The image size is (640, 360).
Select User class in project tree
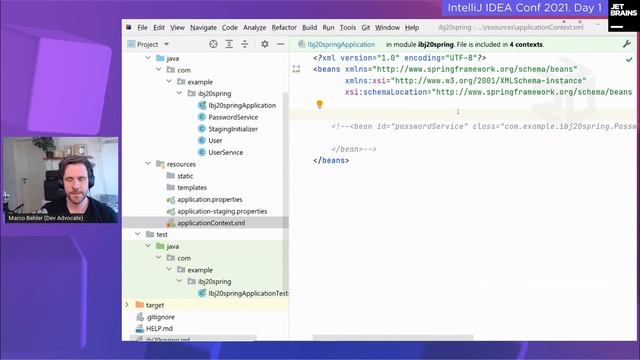[x=215, y=140]
